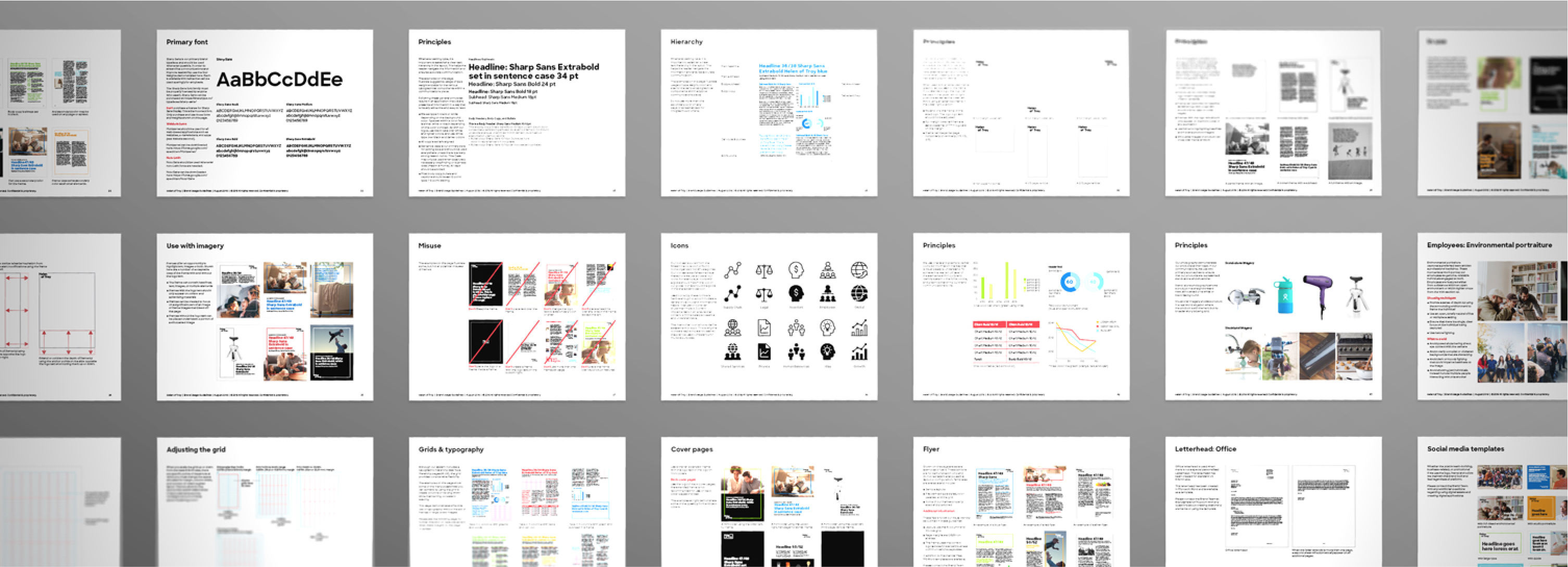Open the Principles page with bar and line charts
This screenshot has height=567, width=1568.
pos(1021,317)
